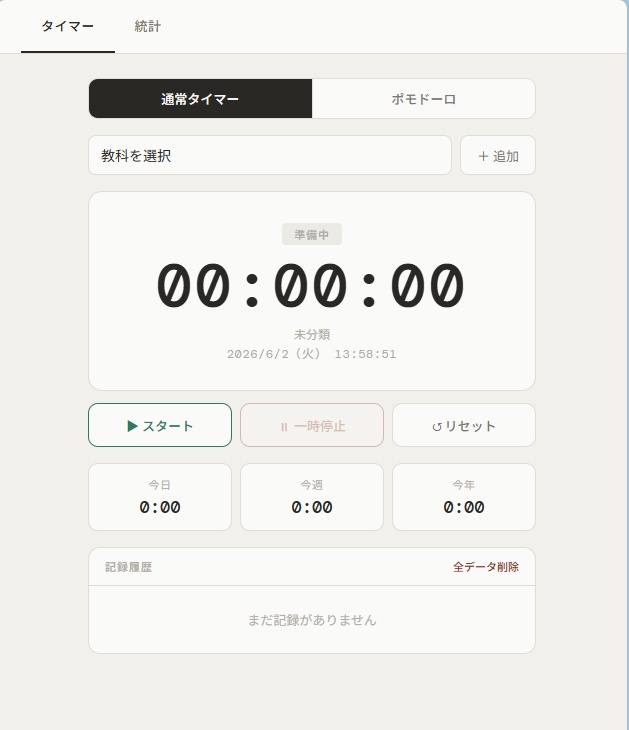The width and height of the screenshot is (629, 730).
Task: Click the 全データ削除 link
Action: (x=486, y=567)
